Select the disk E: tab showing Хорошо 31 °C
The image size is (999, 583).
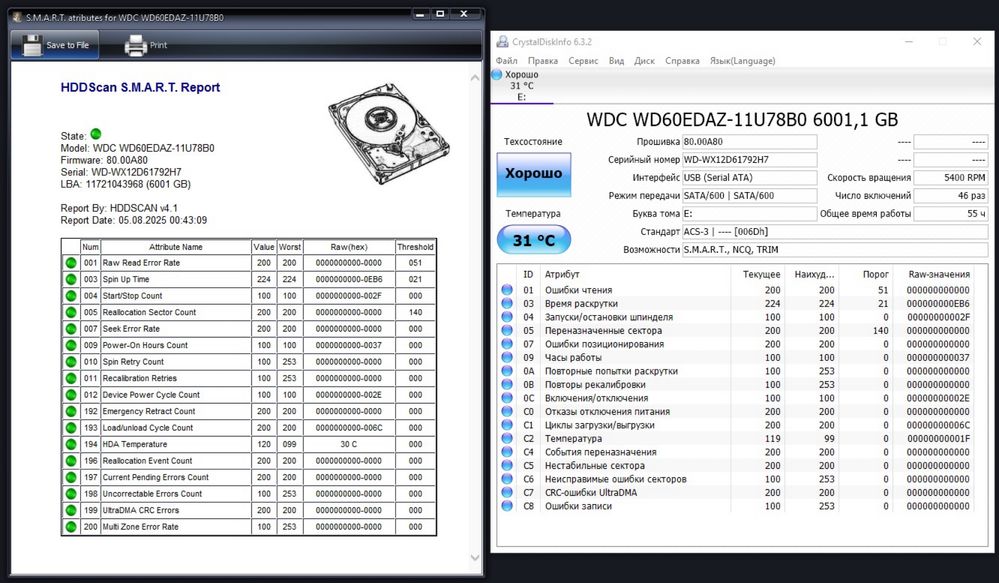pyautogui.click(x=521, y=86)
